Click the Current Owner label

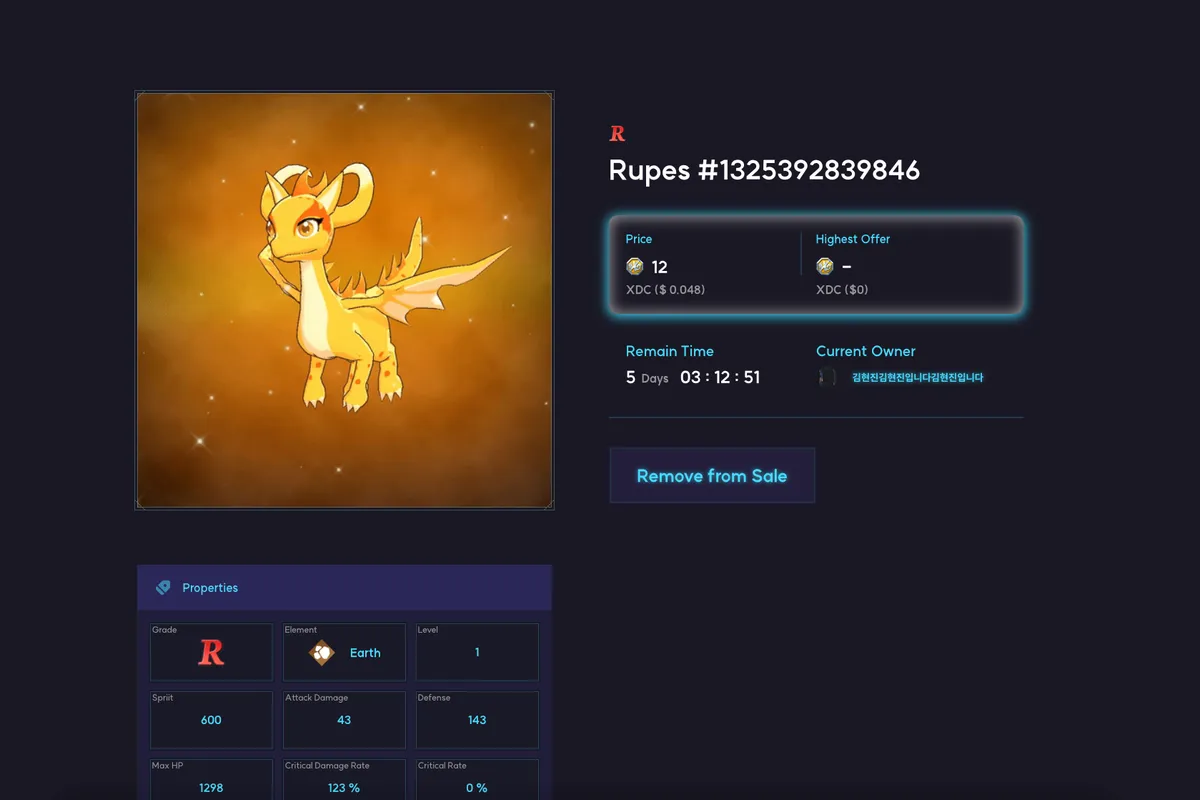tap(866, 351)
